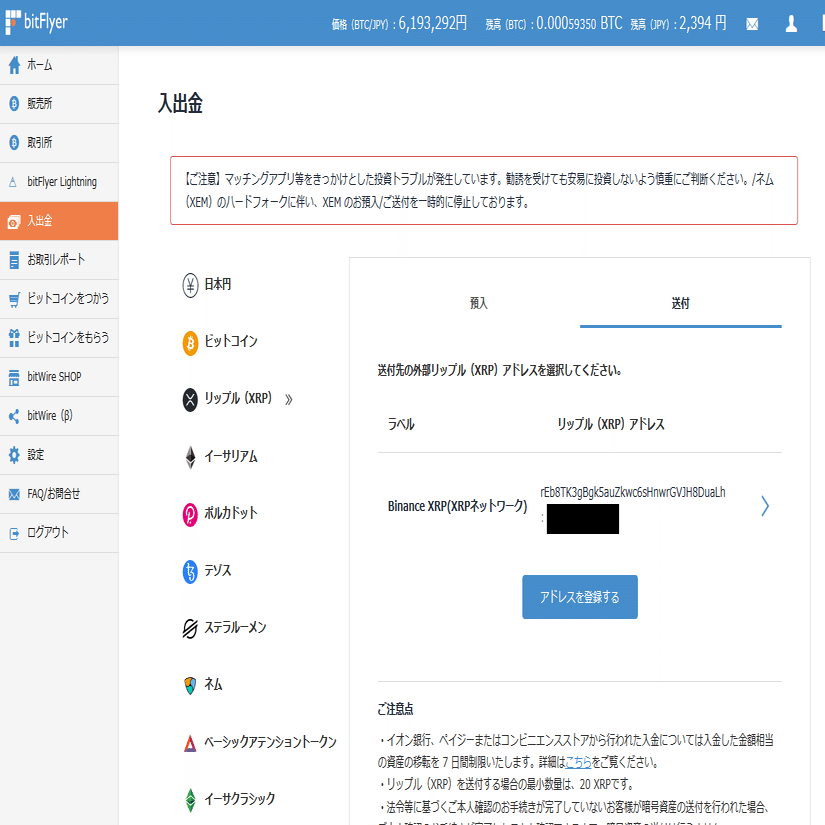
Task: Click the logout icon beside ログアウト
Action: (14, 534)
